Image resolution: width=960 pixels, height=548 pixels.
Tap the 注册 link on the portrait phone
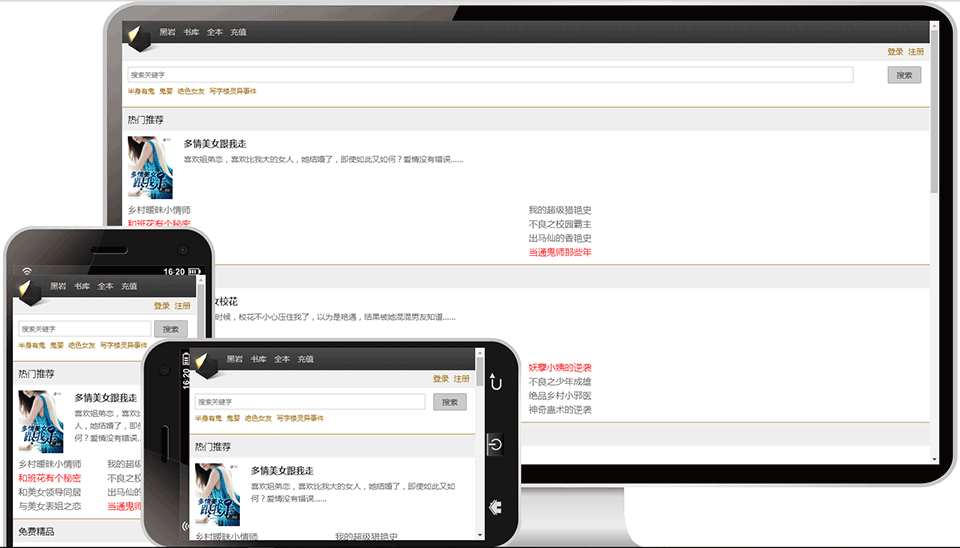click(182, 306)
